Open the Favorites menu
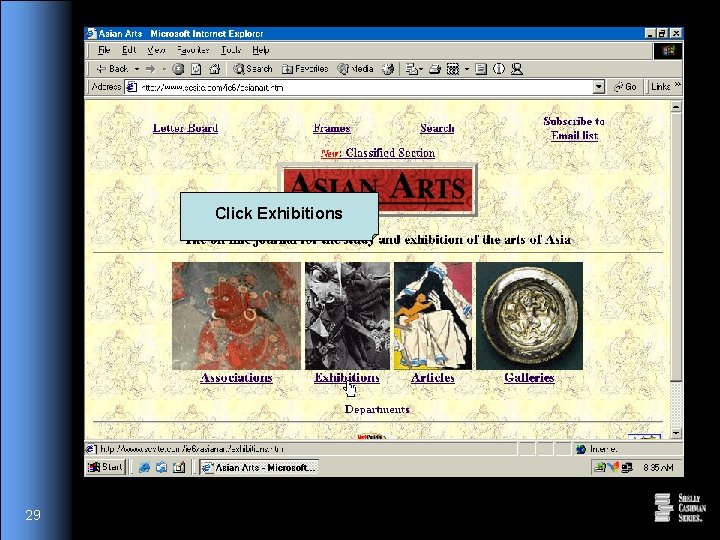The height and width of the screenshot is (540, 720). coord(193,50)
